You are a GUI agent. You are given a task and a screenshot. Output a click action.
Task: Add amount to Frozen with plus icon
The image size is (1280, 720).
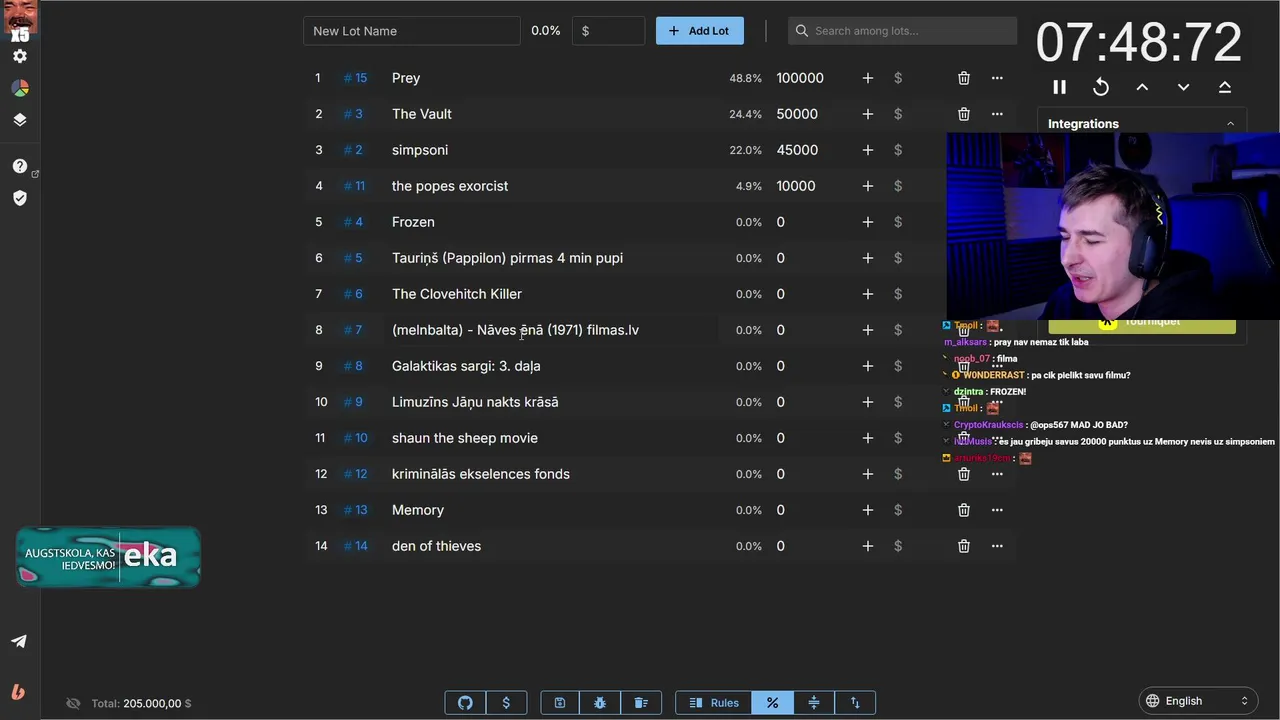(868, 222)
